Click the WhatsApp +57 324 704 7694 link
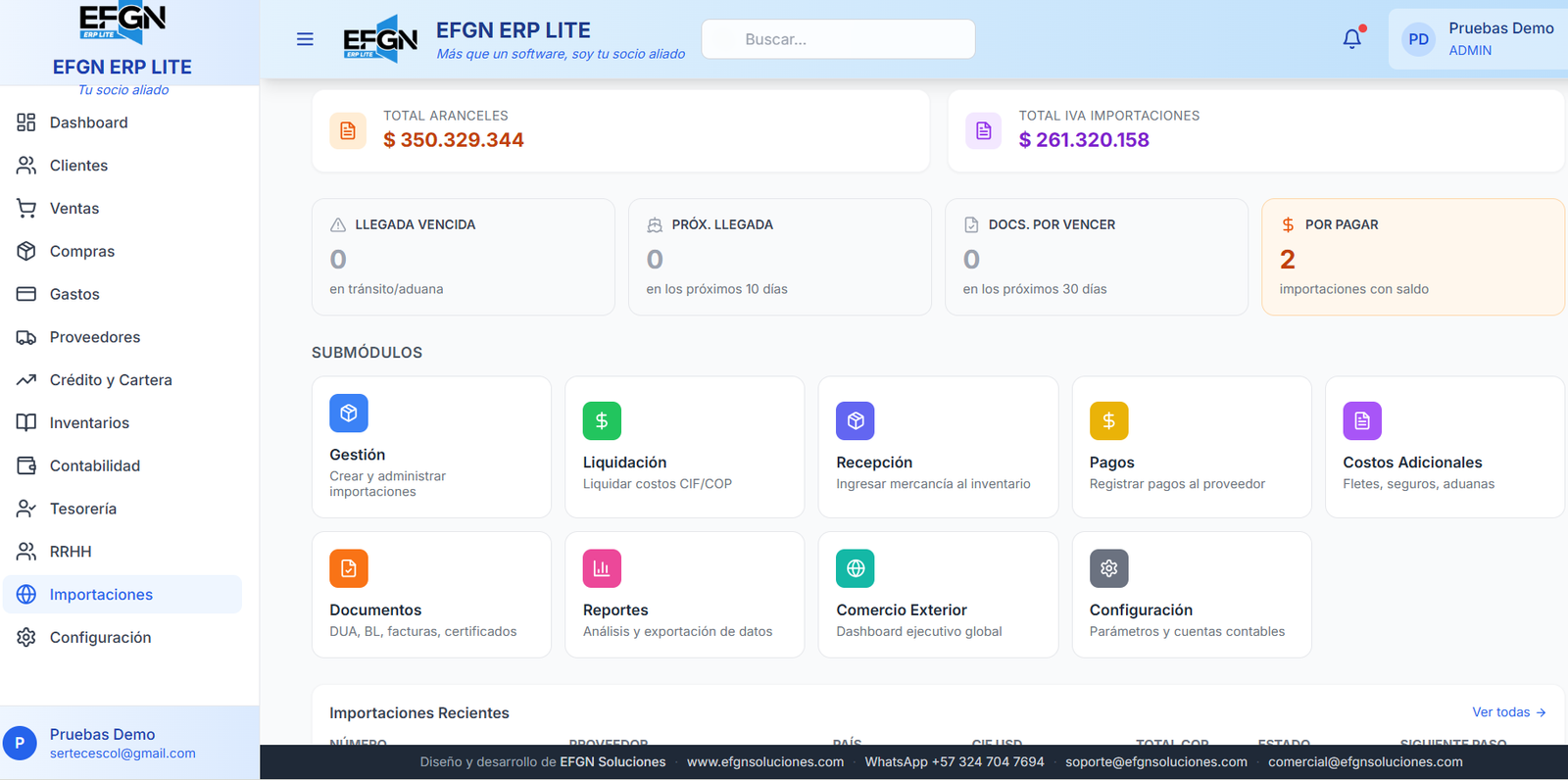The width and height of the screenshot is (1568, 780). coord(955,761)
